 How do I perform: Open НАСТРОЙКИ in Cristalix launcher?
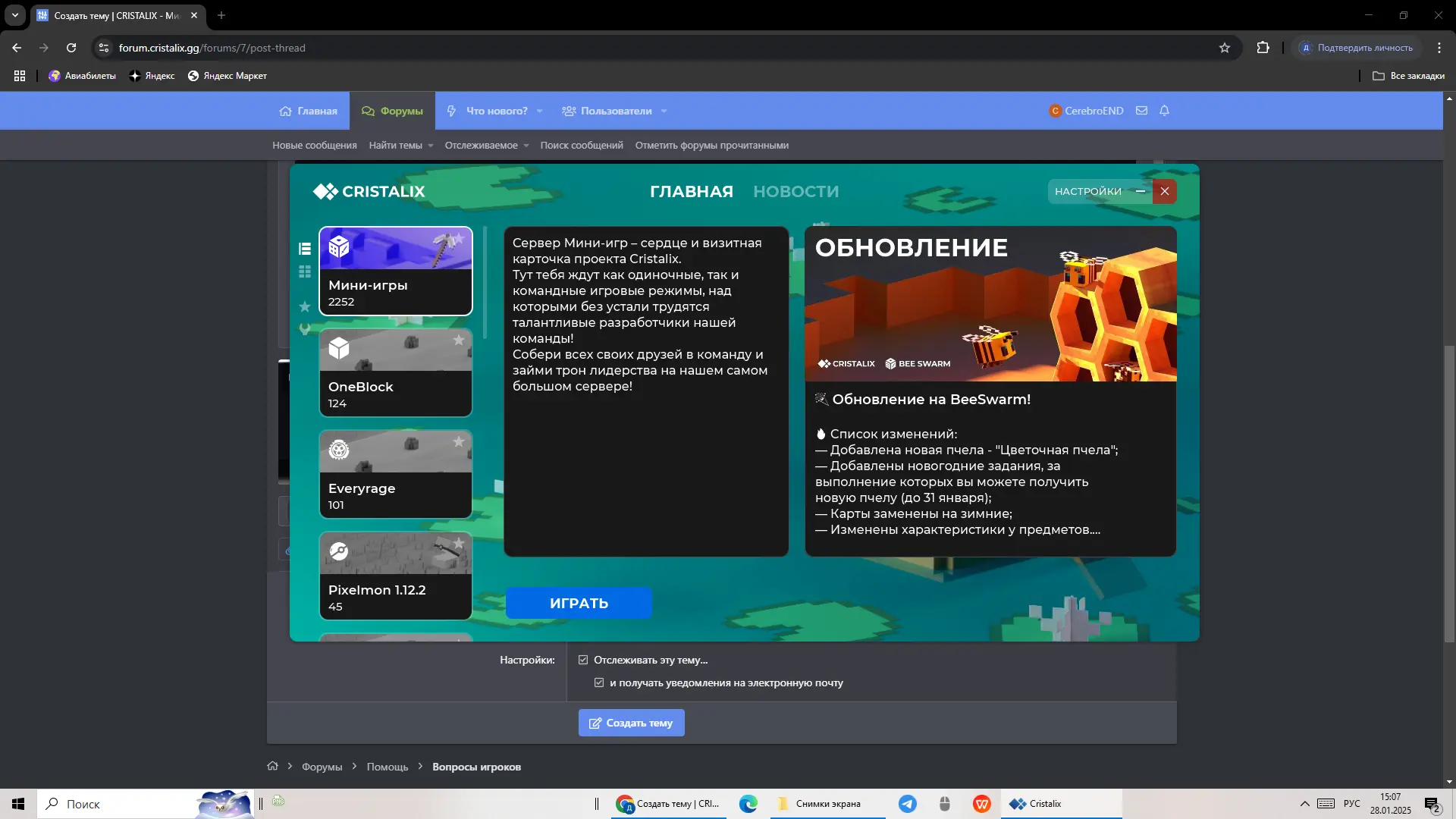pos(1087,192)
